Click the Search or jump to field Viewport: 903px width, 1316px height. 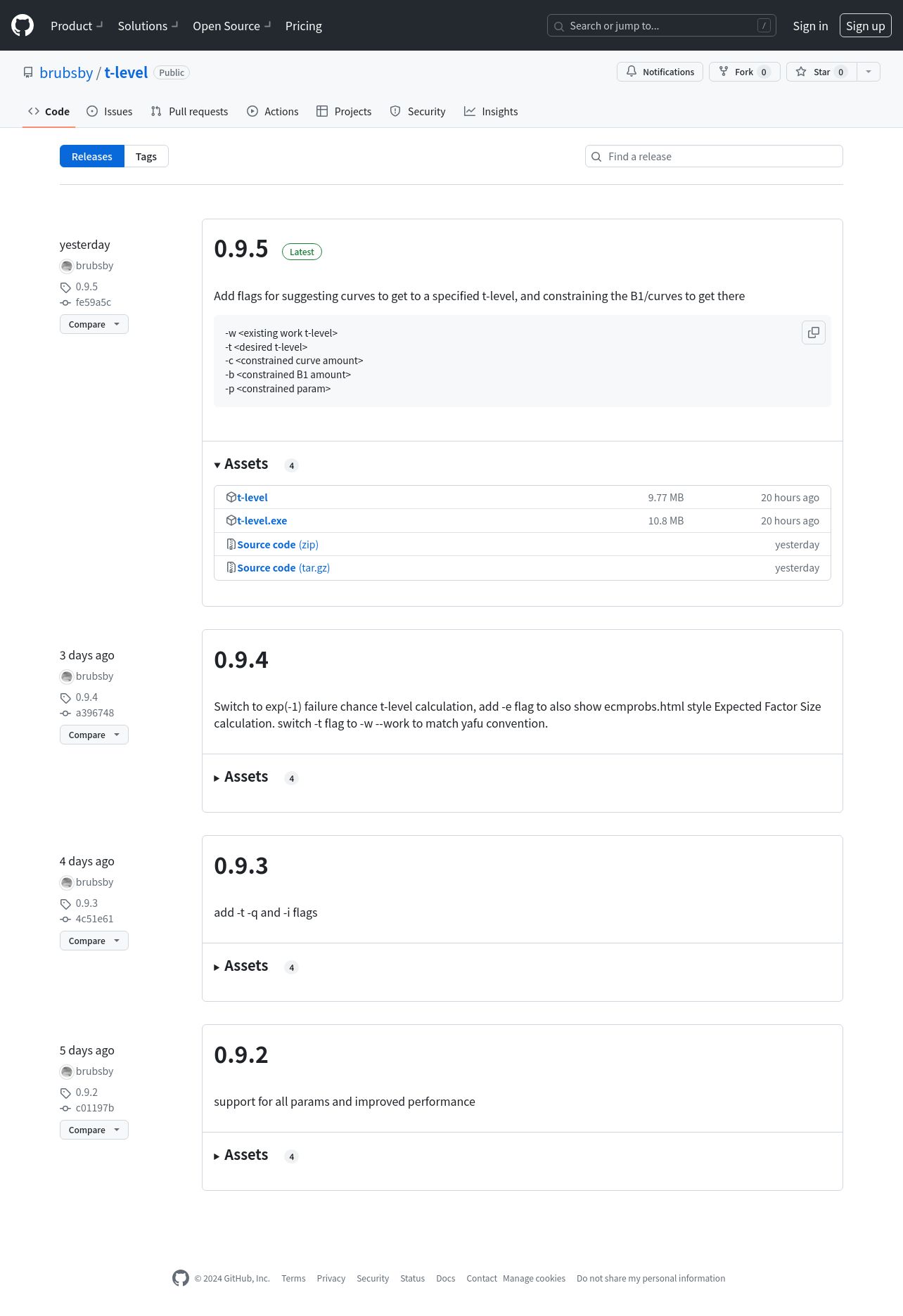click(662, 26)
